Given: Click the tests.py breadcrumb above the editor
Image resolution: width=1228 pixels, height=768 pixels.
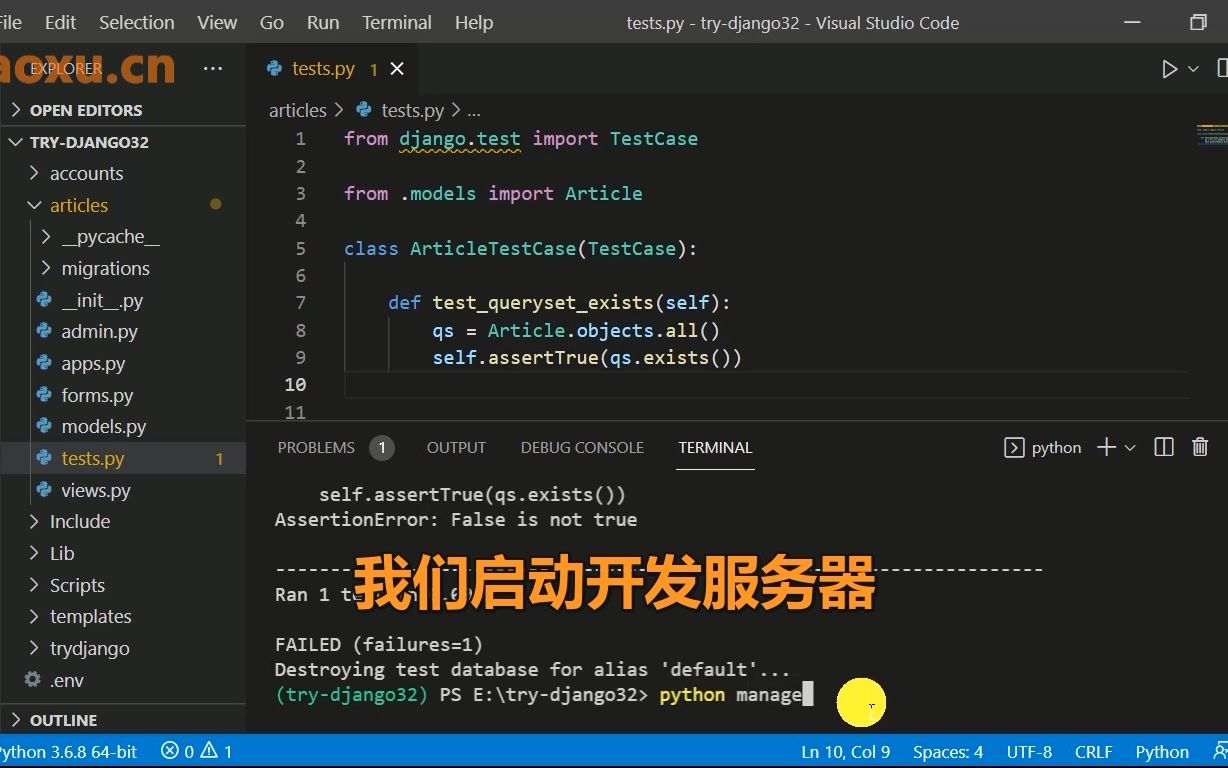Looking at the screenshot, I should click(x=412, y=110).
